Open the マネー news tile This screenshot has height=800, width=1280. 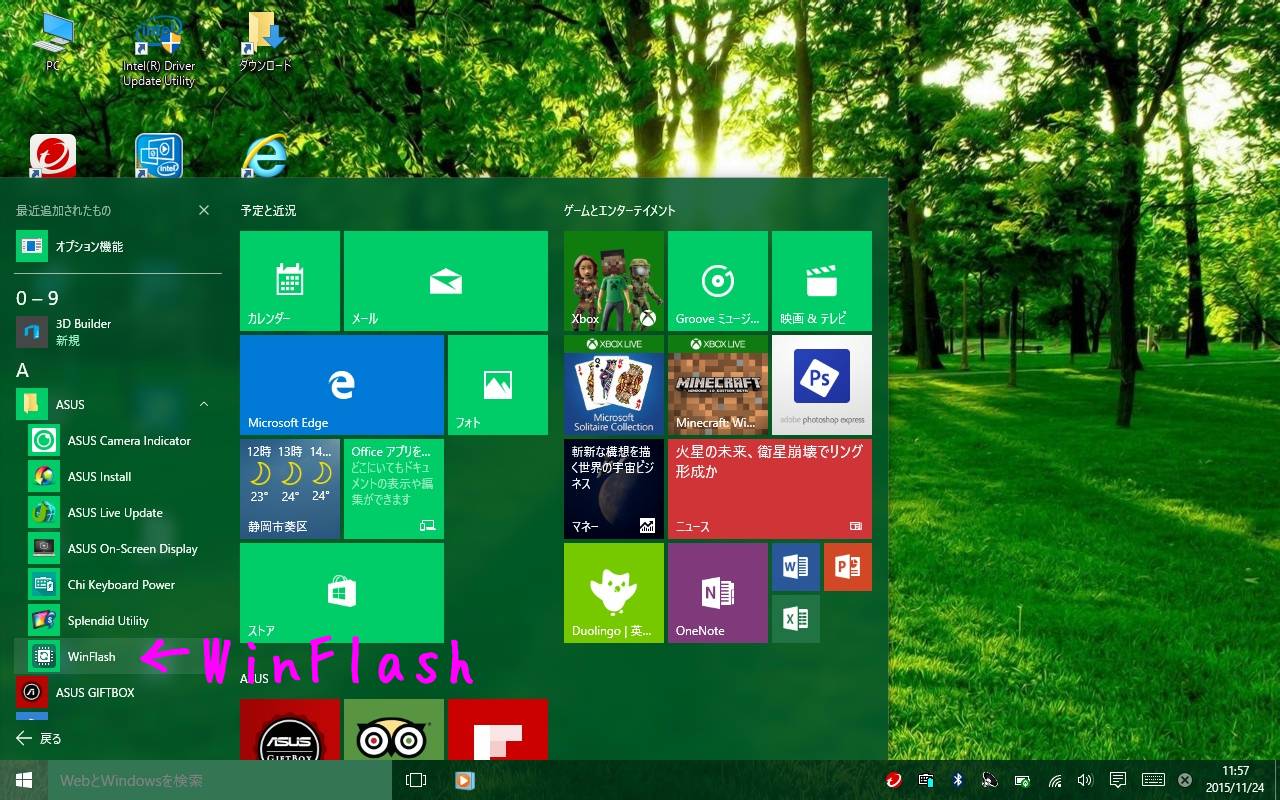(x=614, y=489)
